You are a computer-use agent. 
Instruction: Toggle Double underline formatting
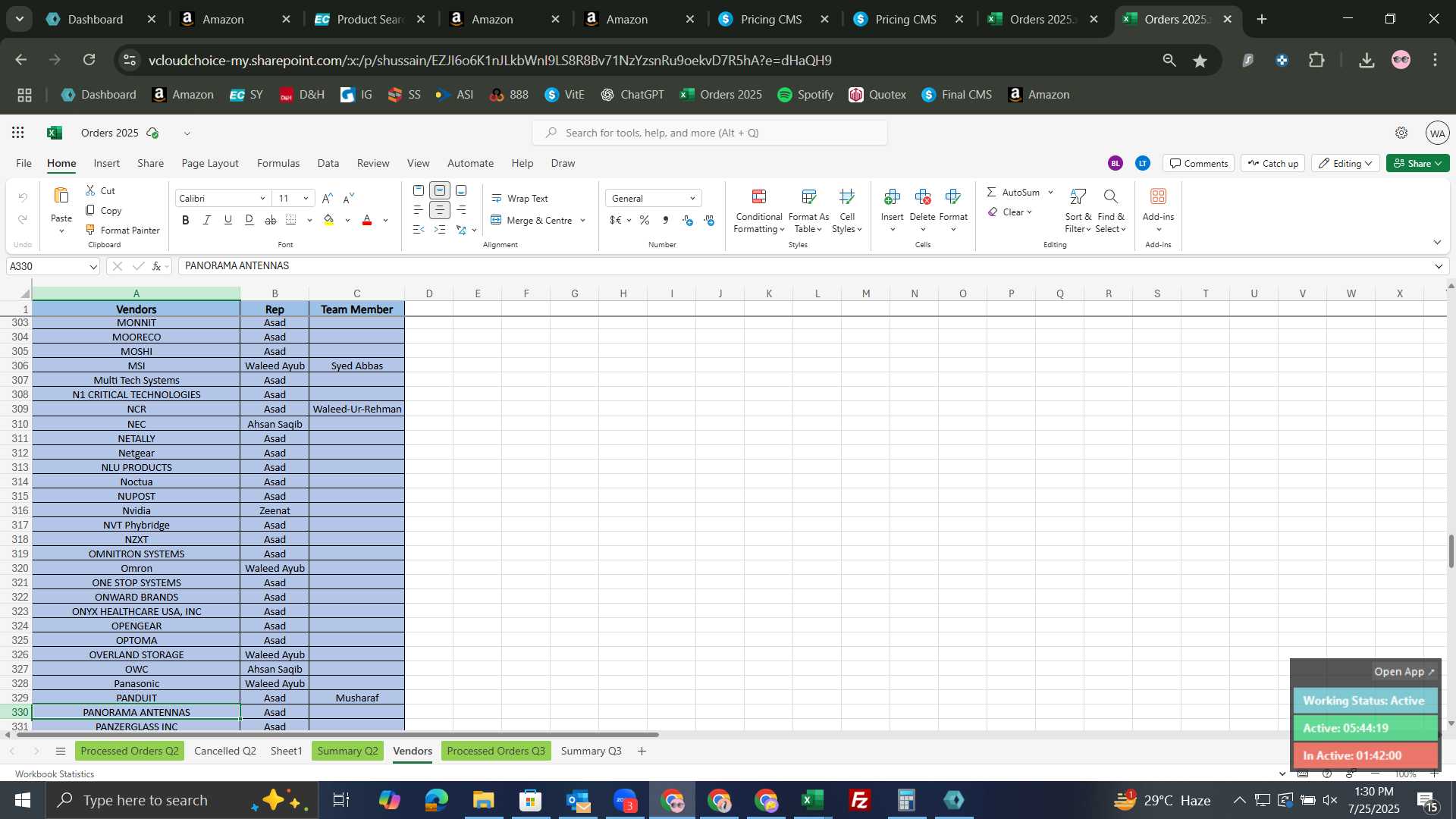point(249,220)
